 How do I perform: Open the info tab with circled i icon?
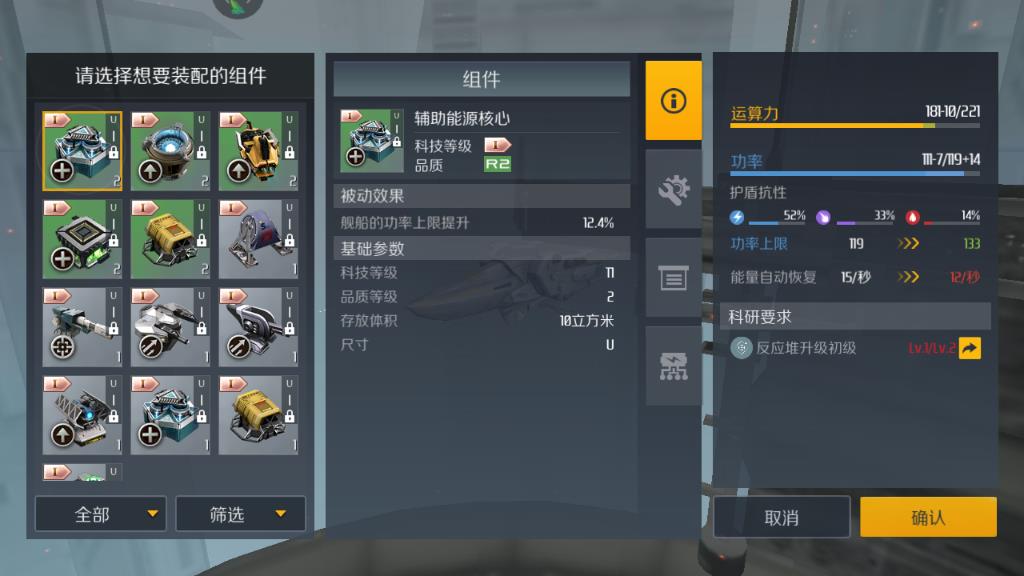click(673, 101)
